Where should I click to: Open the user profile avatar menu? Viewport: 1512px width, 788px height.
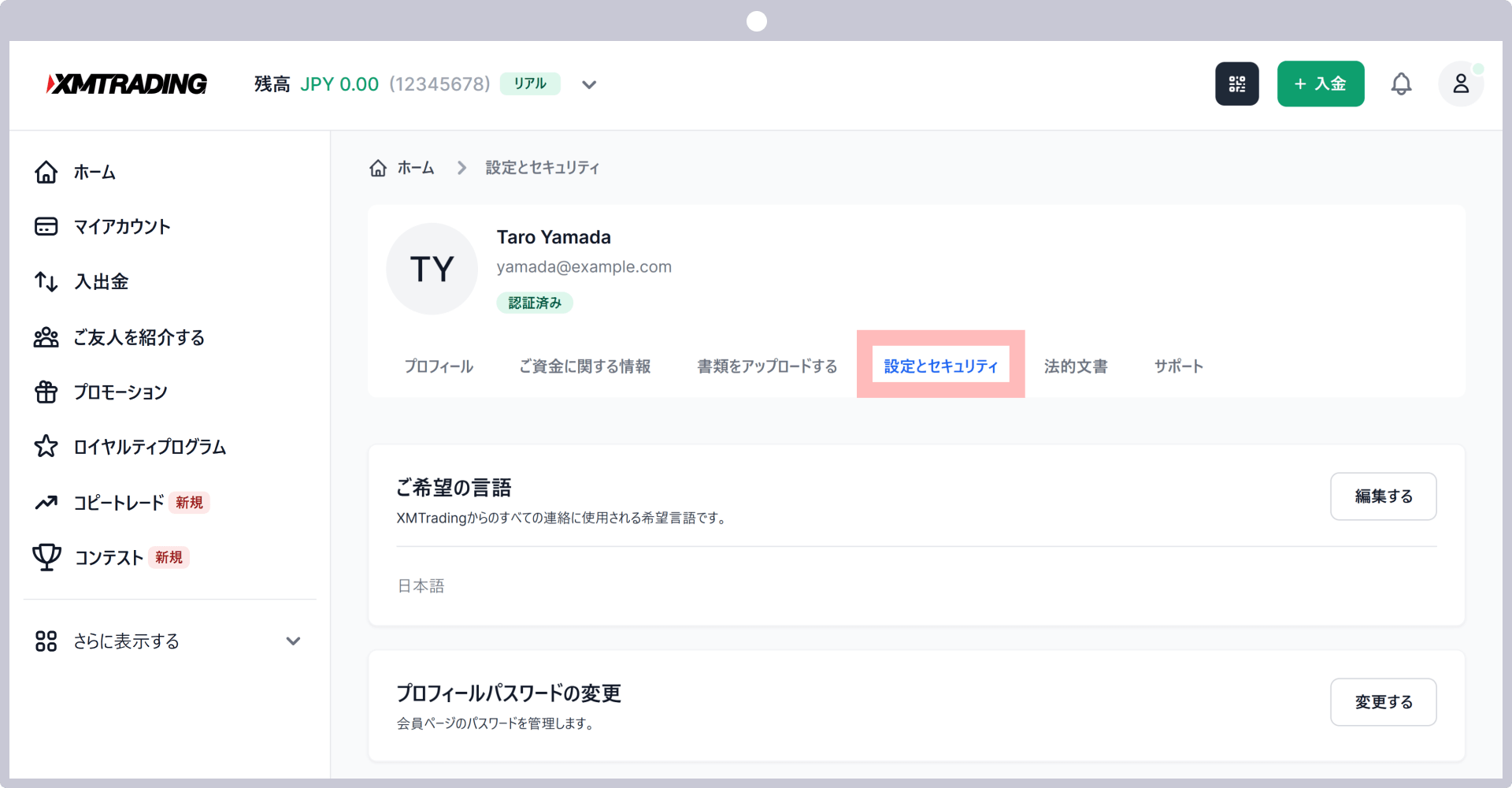pos(1461,84)
